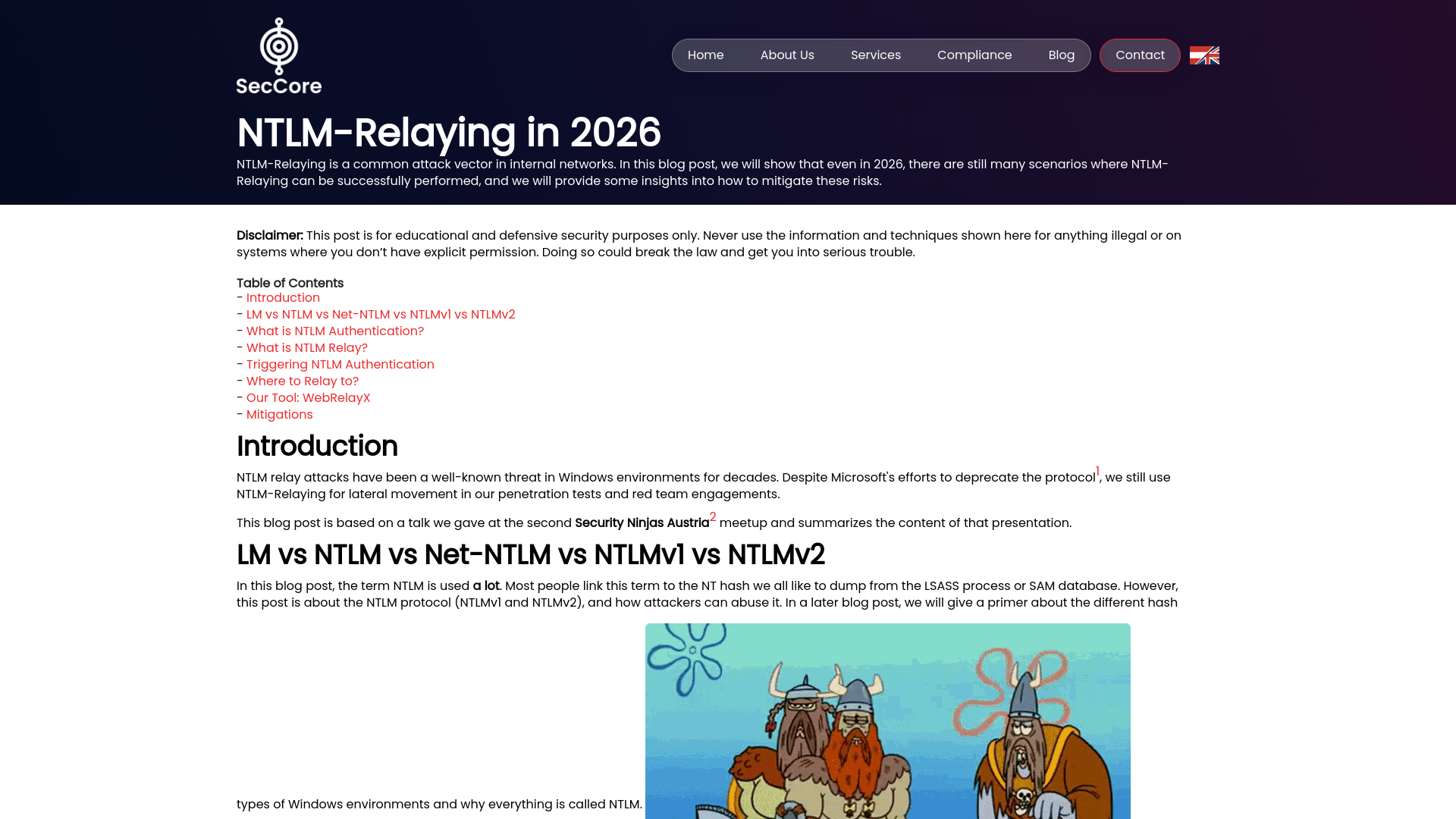Click the Contact button

pos(1140,55)
